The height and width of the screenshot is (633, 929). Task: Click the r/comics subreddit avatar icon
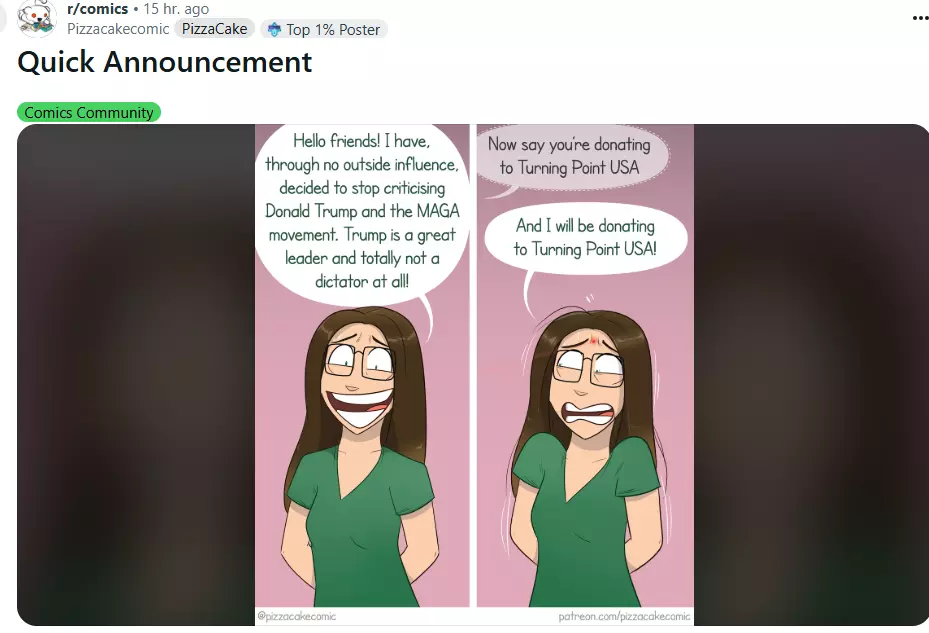click(37, 17)
